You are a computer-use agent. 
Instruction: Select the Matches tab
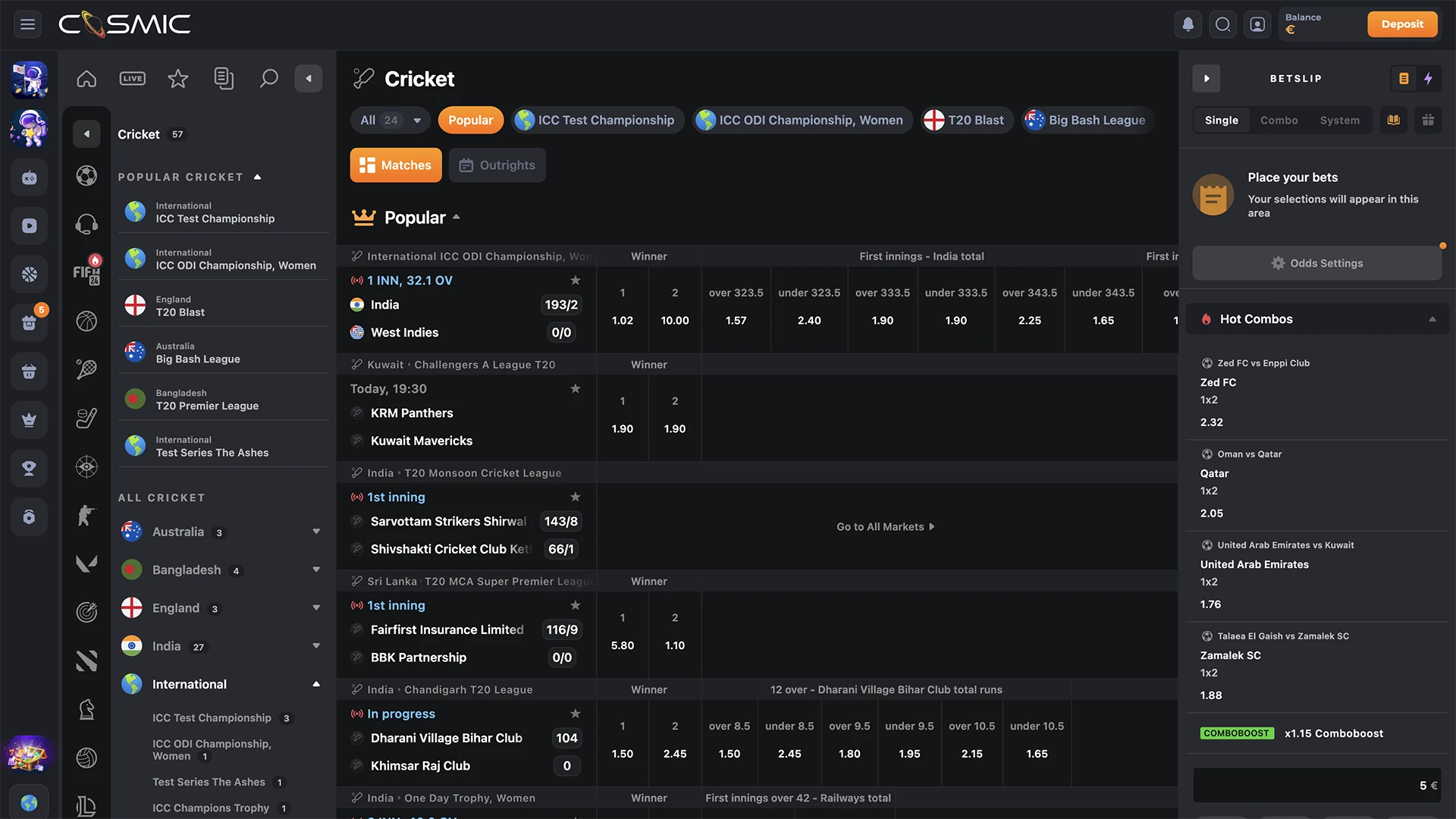coord(396,165)
